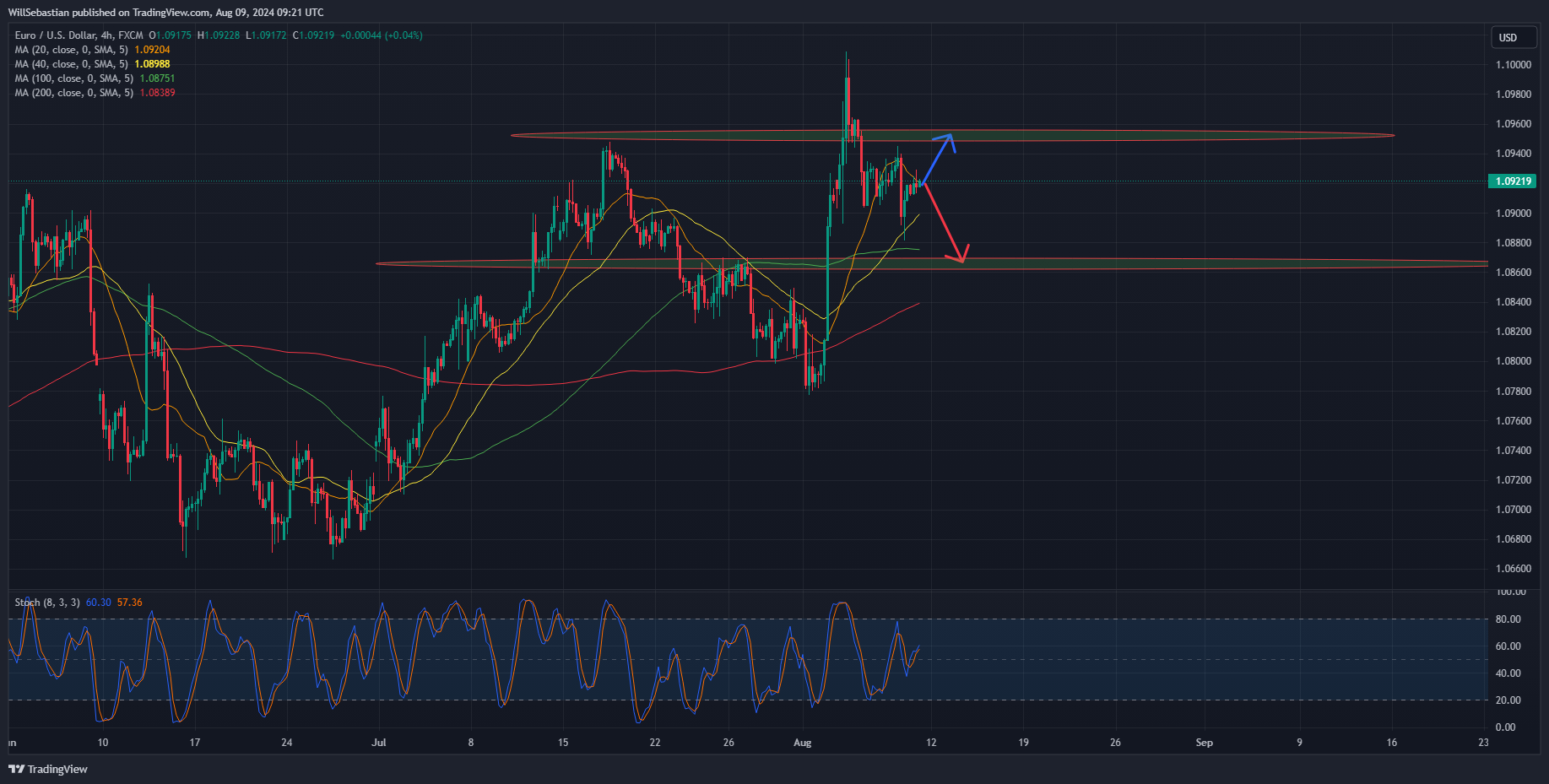Click the 1.09800 price axis label

tap(1513, 95)
